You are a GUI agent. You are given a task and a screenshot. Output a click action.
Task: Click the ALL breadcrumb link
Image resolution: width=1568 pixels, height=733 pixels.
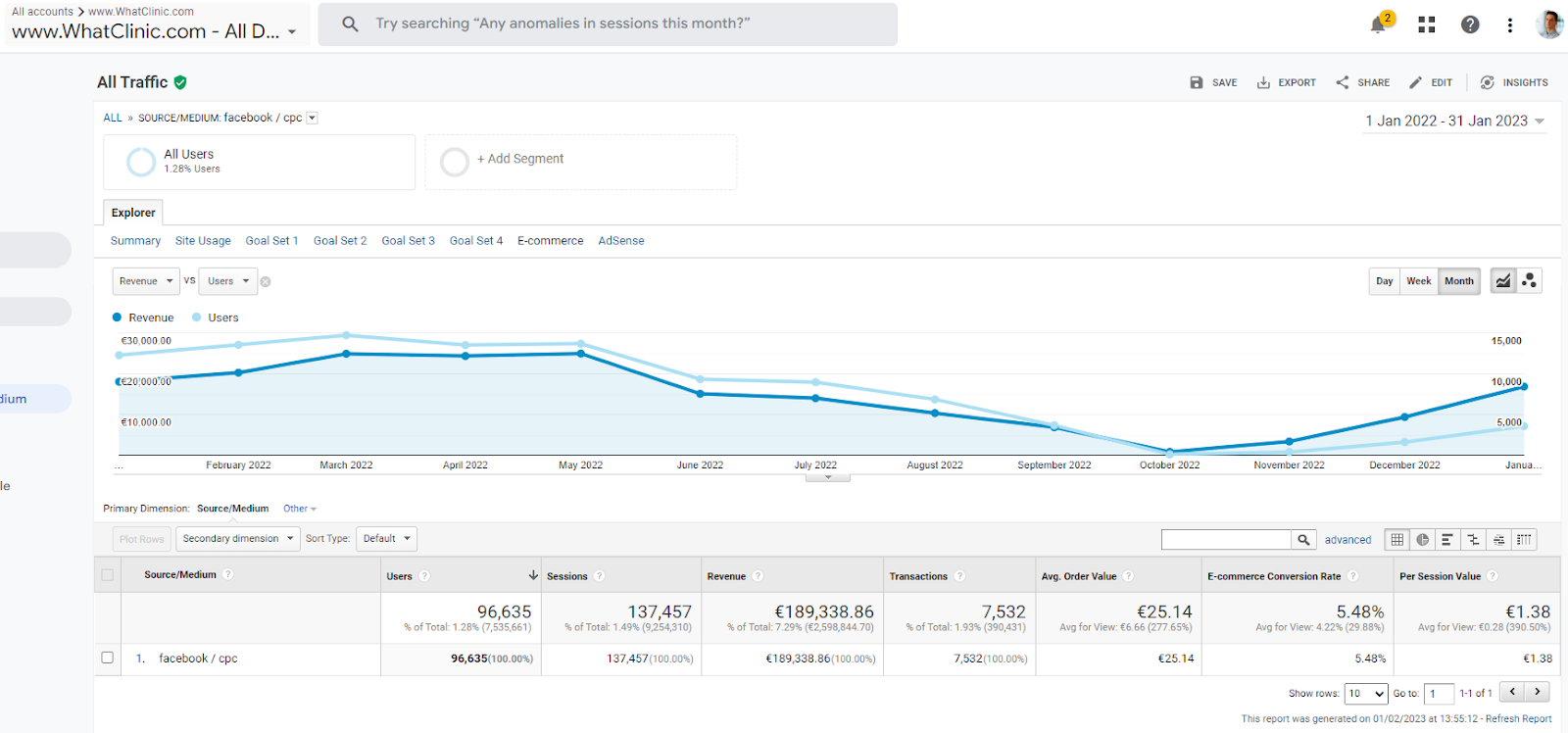click(x=113, y=118)
